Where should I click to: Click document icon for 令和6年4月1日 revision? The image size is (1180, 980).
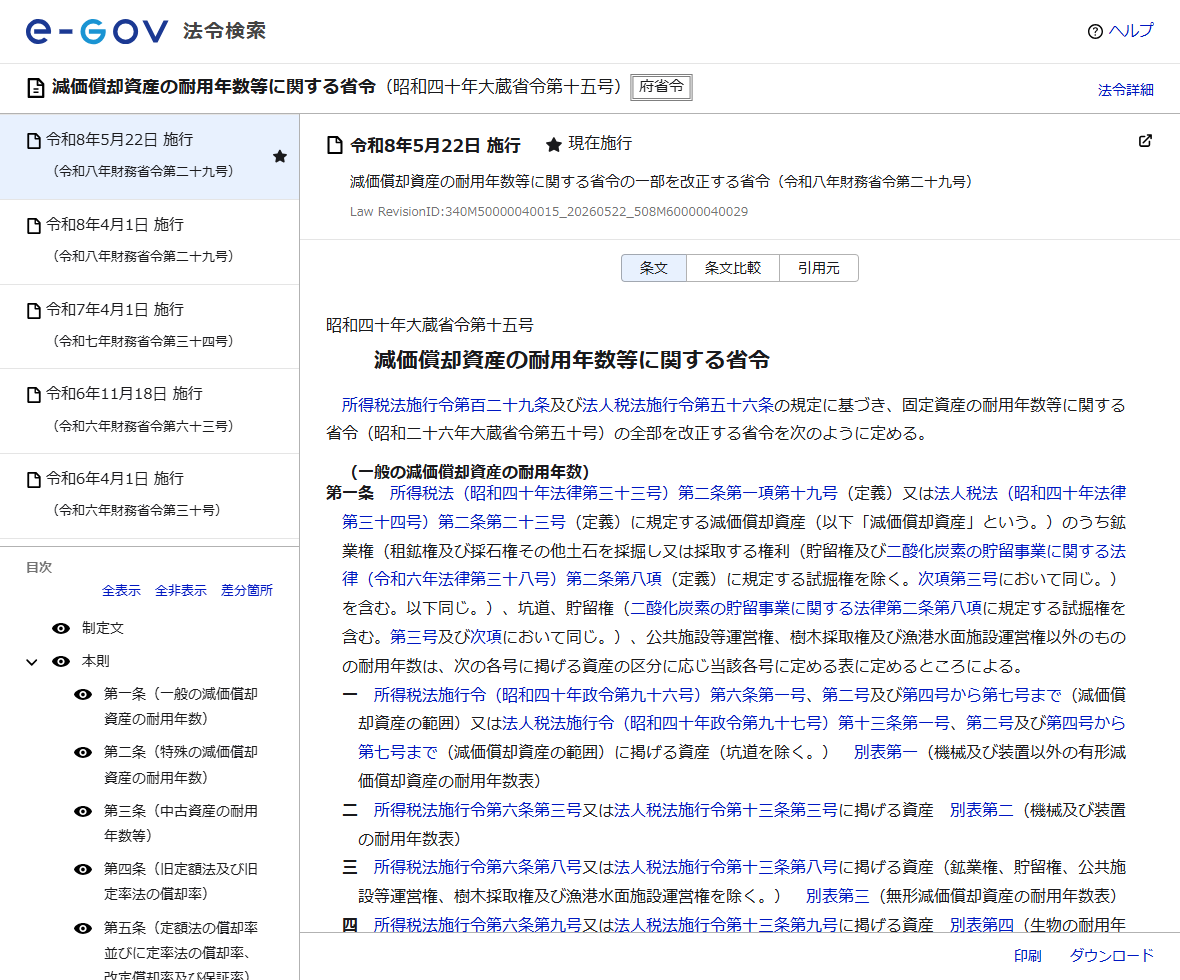pos(33,480)
